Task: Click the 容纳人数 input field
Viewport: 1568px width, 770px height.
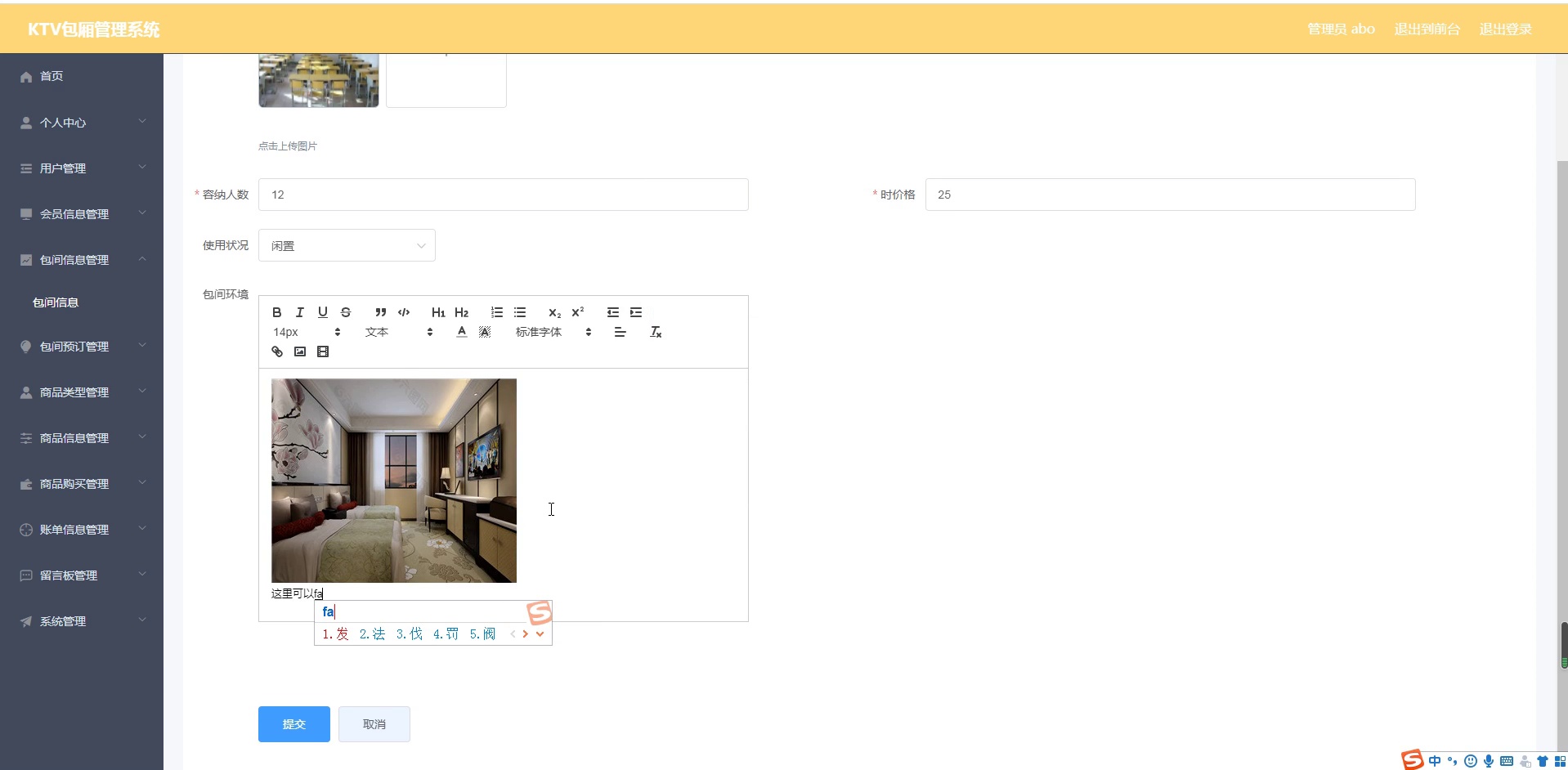Action: pyautogui.click(x=502, y=195)
